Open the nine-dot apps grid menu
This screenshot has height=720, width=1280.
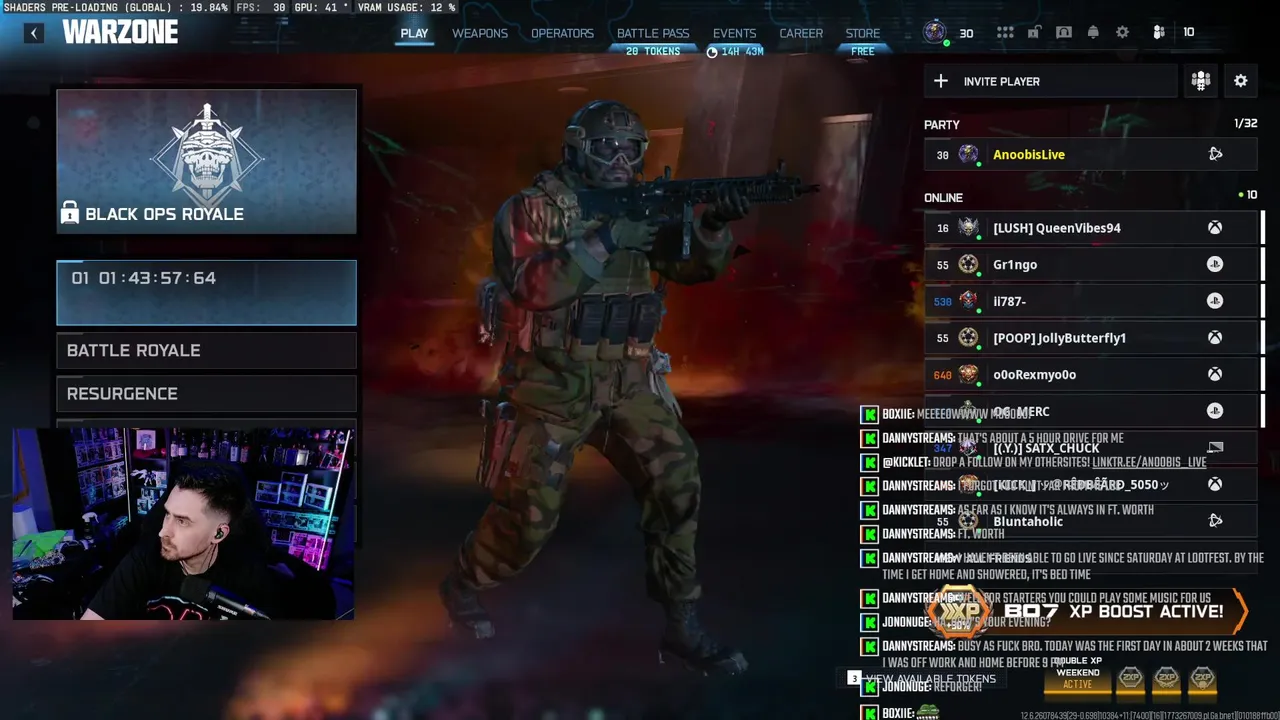coord(1005,33)
